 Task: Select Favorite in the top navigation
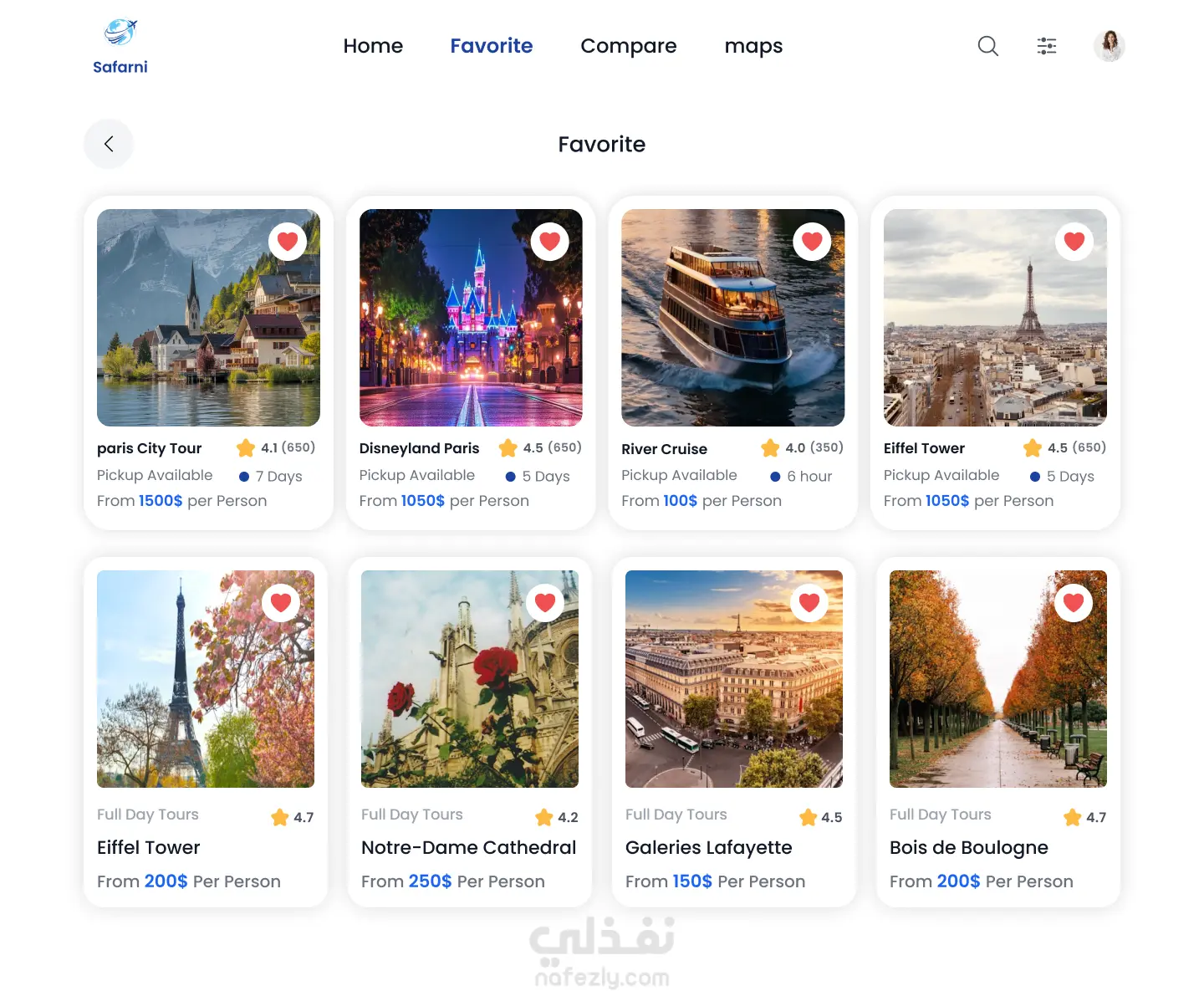pyautogui.click(x=492, y=46)
